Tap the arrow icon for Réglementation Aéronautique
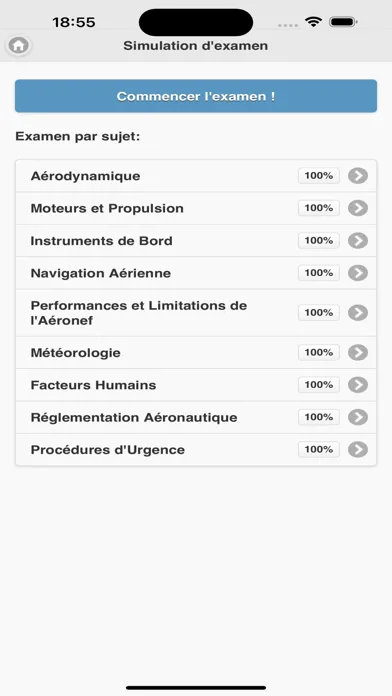The image size is (392, 696). pyautogui.click(x=358, y=417)
